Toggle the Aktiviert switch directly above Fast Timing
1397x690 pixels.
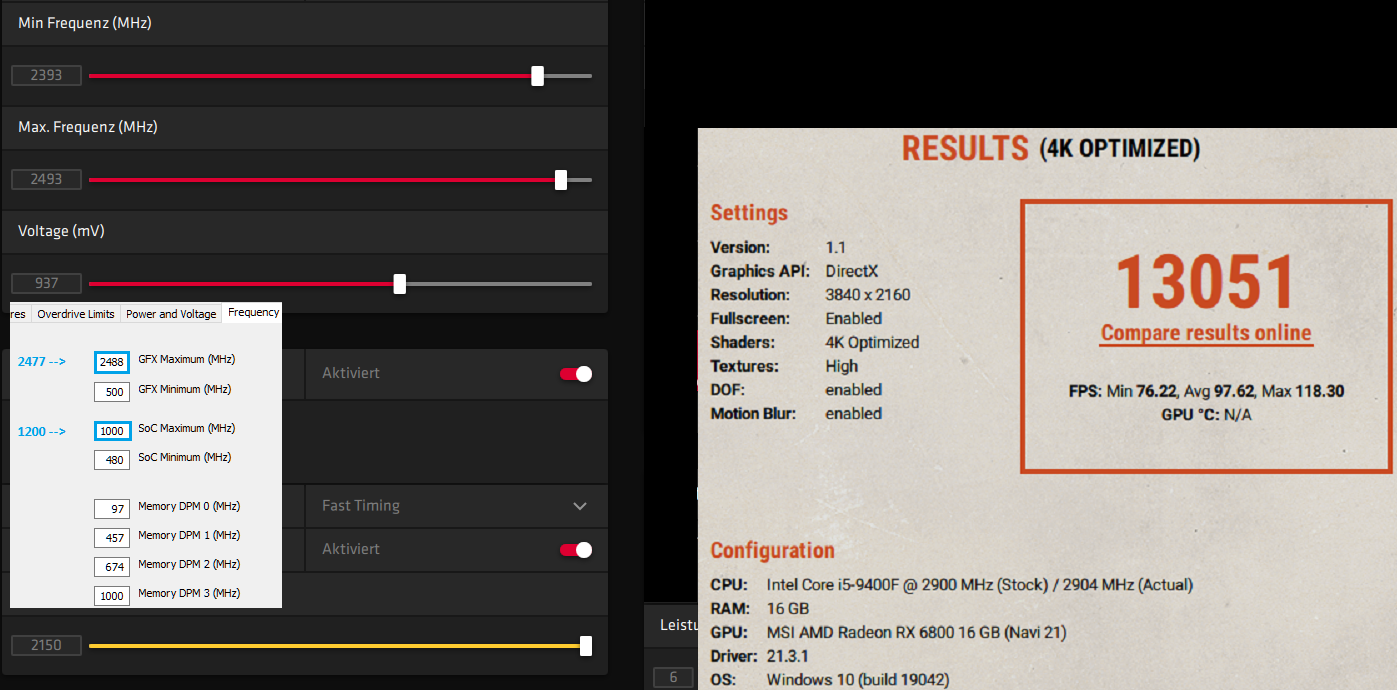tap(575, 373)
